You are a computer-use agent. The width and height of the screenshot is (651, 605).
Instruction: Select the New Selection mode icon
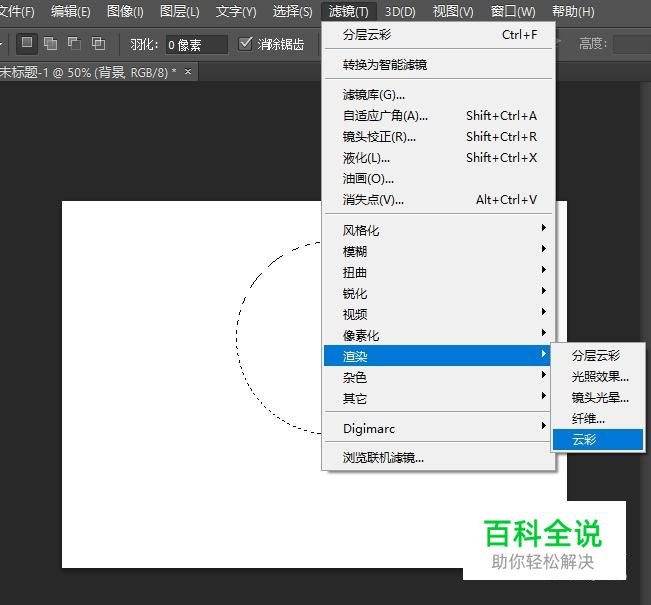tap(27, 43)
